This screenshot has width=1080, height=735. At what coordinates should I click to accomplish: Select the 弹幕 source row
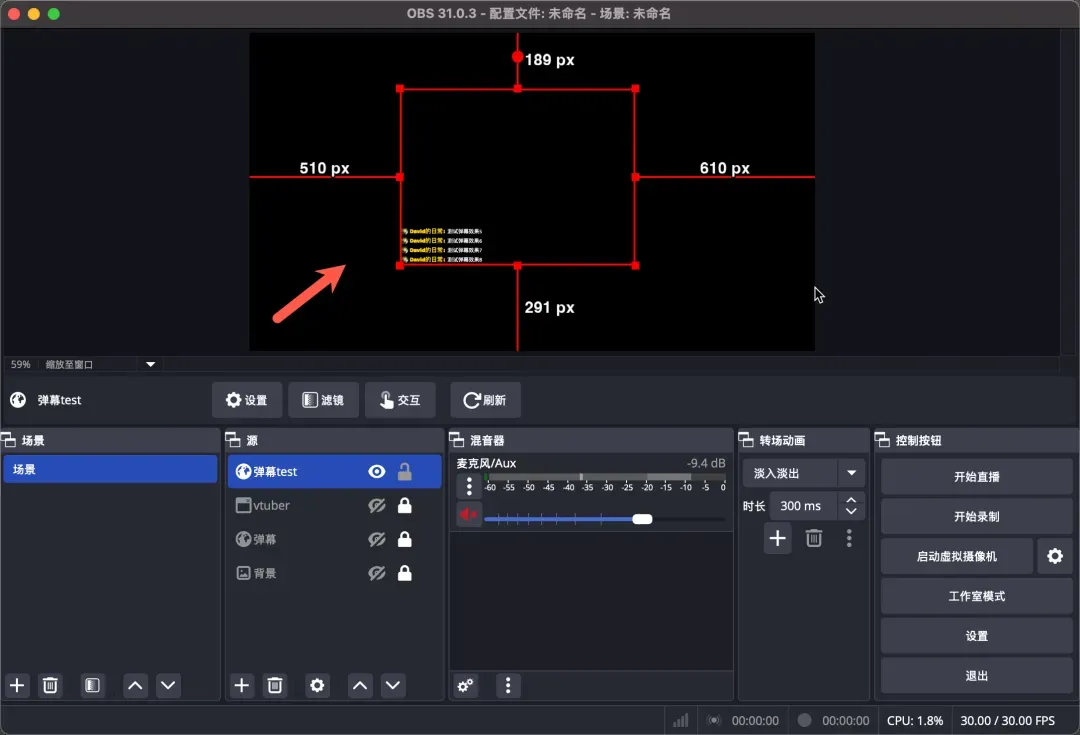(x=334, y=539)
